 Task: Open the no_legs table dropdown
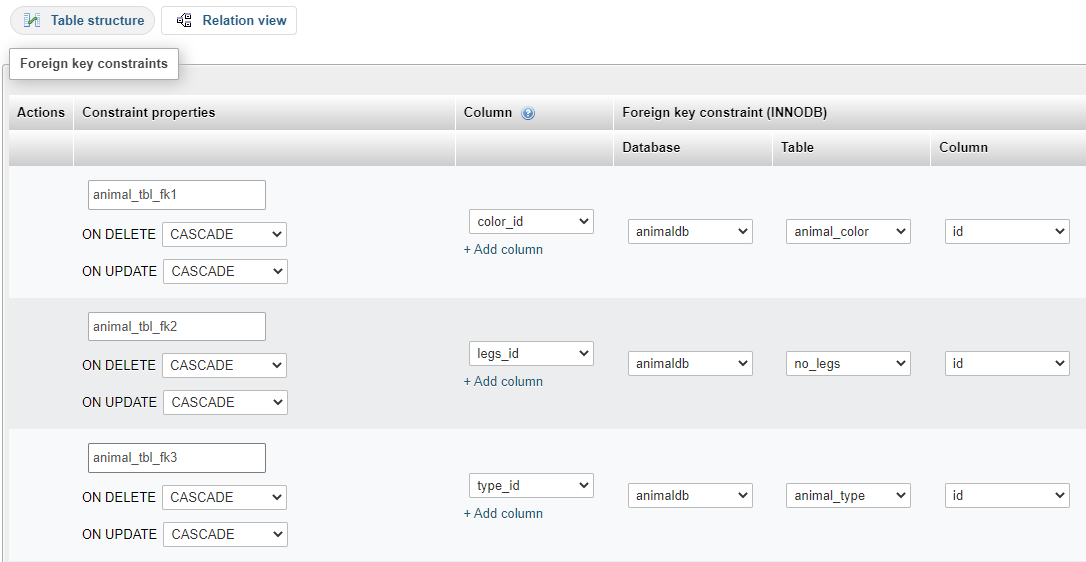[848, 363]
